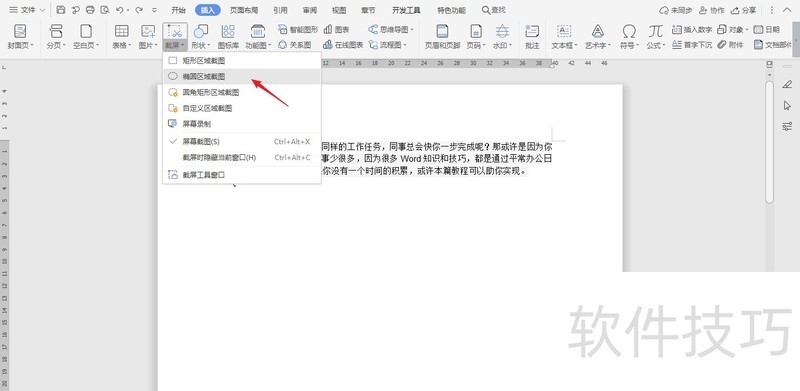Toggle Screen capture (屏幕截图) checked option
The image size is (800, 391).
coord(242,141)
